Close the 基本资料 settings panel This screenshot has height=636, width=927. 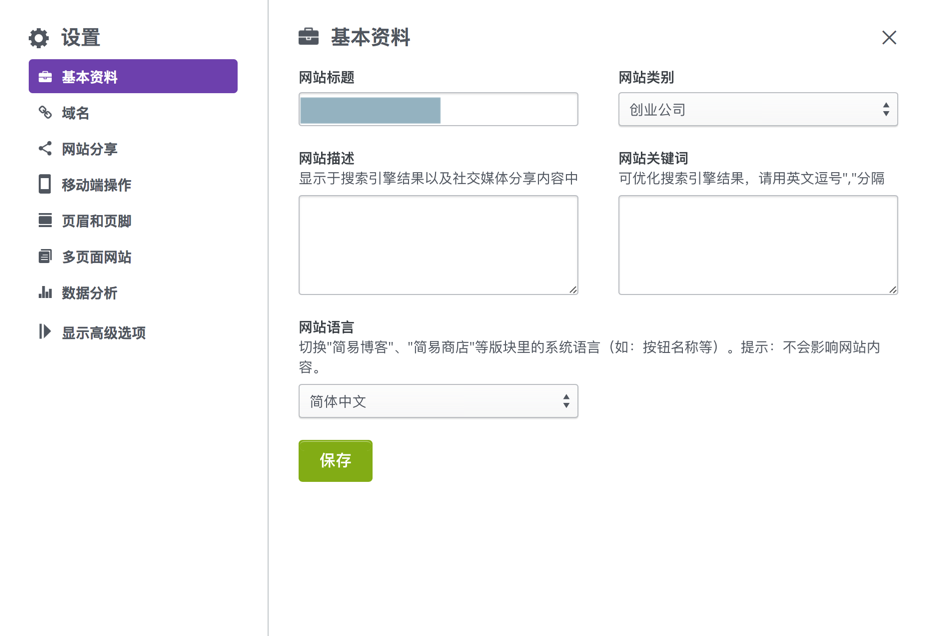pos(889,38)
